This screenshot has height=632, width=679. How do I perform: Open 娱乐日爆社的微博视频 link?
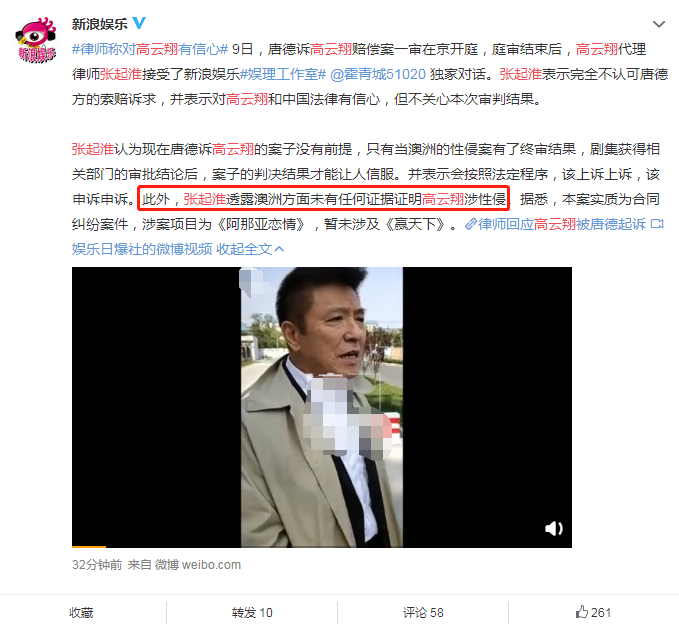click(142, 249)
